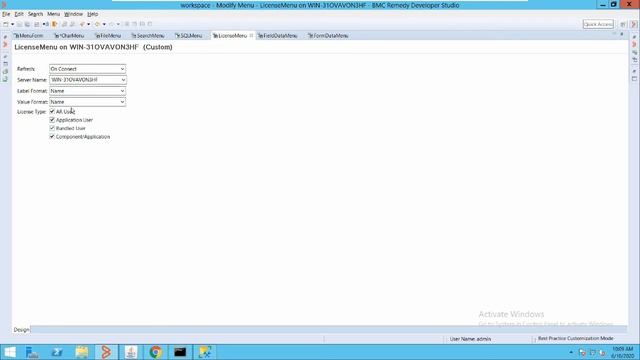Minimize the editor area using the minimize icon
The image size is (640, 360).
click(x=614, y=34)
